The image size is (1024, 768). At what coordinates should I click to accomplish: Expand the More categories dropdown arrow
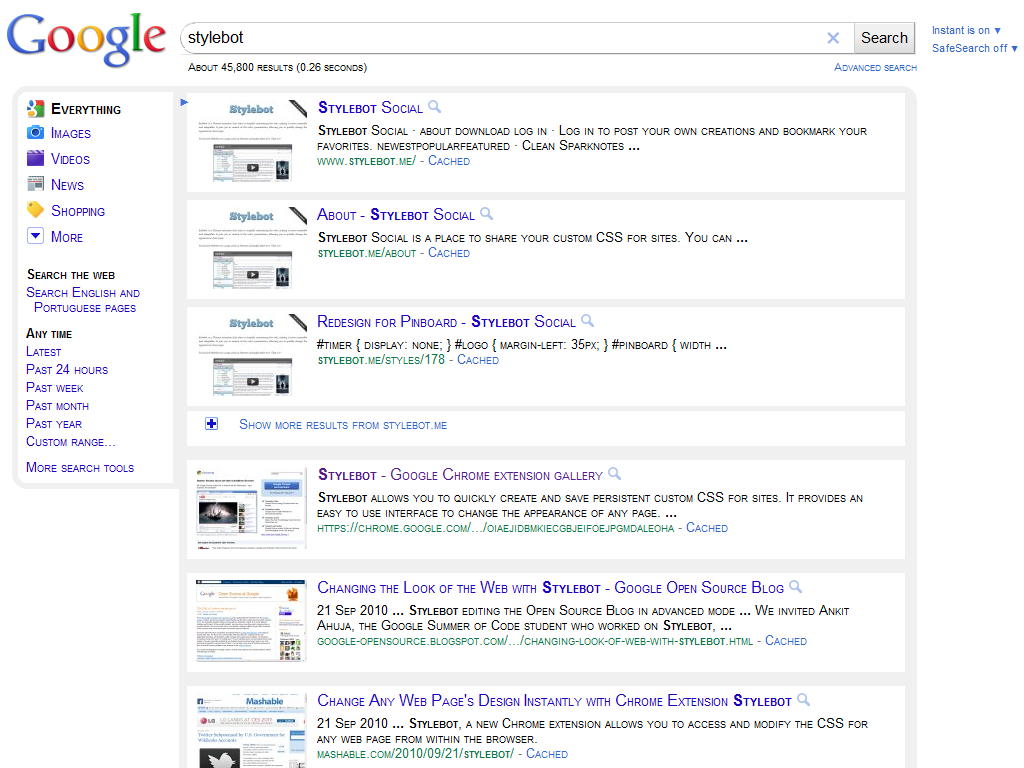(x=35, y=236)
